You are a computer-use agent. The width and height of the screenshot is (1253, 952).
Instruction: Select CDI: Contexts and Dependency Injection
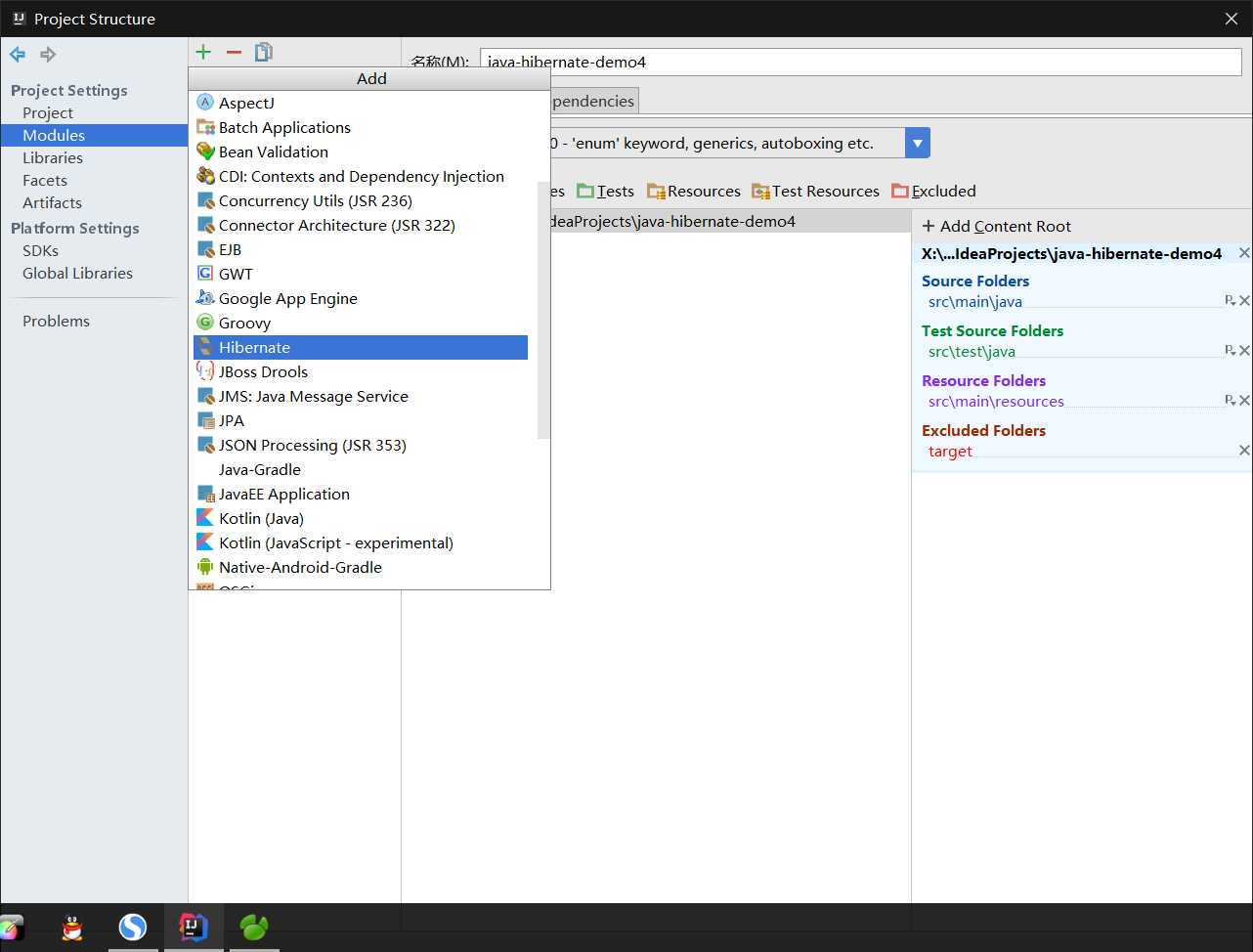point(361,176)
